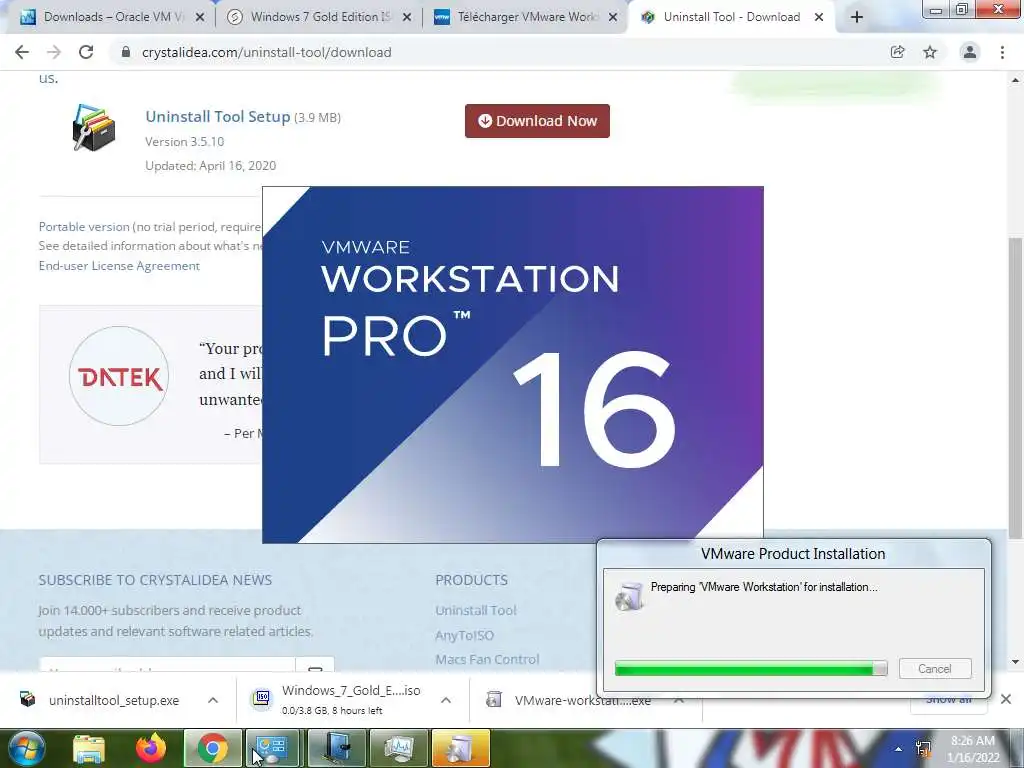Open the Windows Start menu

pyautogui.click(x=26, y=748)
